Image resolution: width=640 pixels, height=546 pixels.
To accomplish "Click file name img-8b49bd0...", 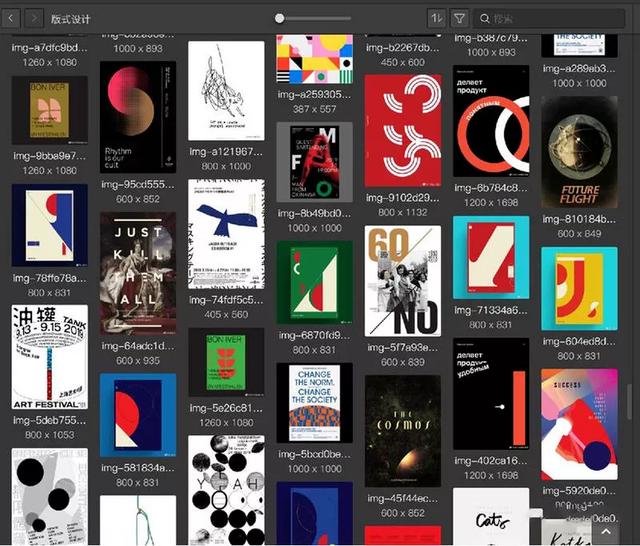I will coord(314,213).
